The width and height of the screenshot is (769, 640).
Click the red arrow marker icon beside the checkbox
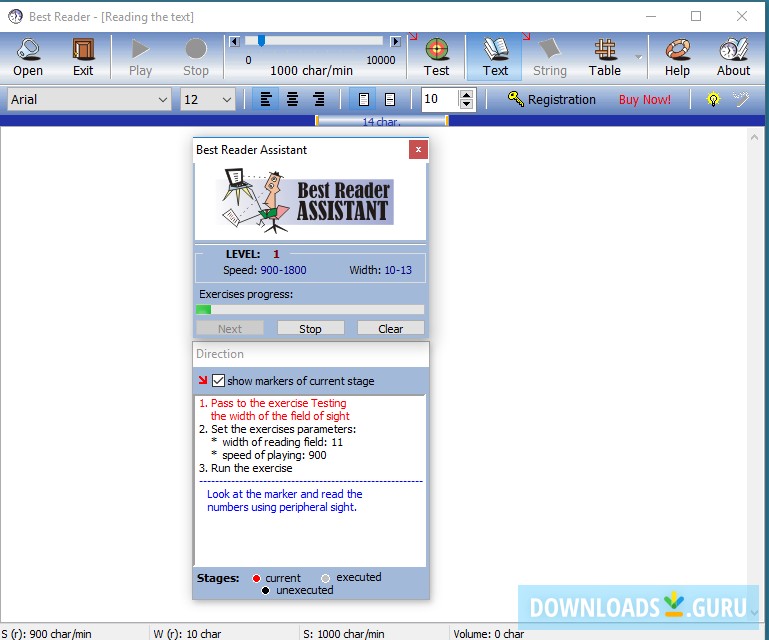(203, 380)
